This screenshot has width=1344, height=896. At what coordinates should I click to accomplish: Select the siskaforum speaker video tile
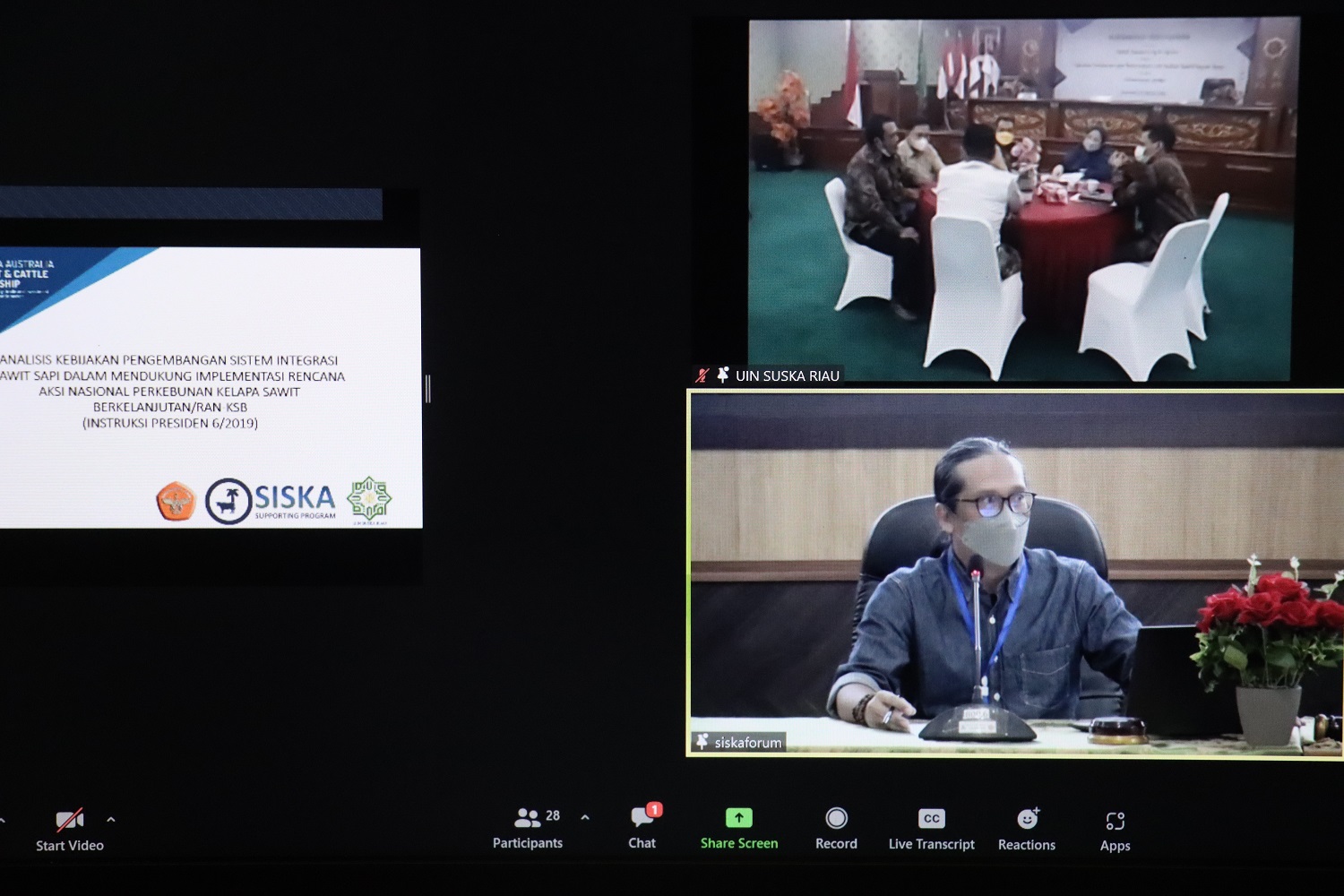click(x=1016, y=573)
